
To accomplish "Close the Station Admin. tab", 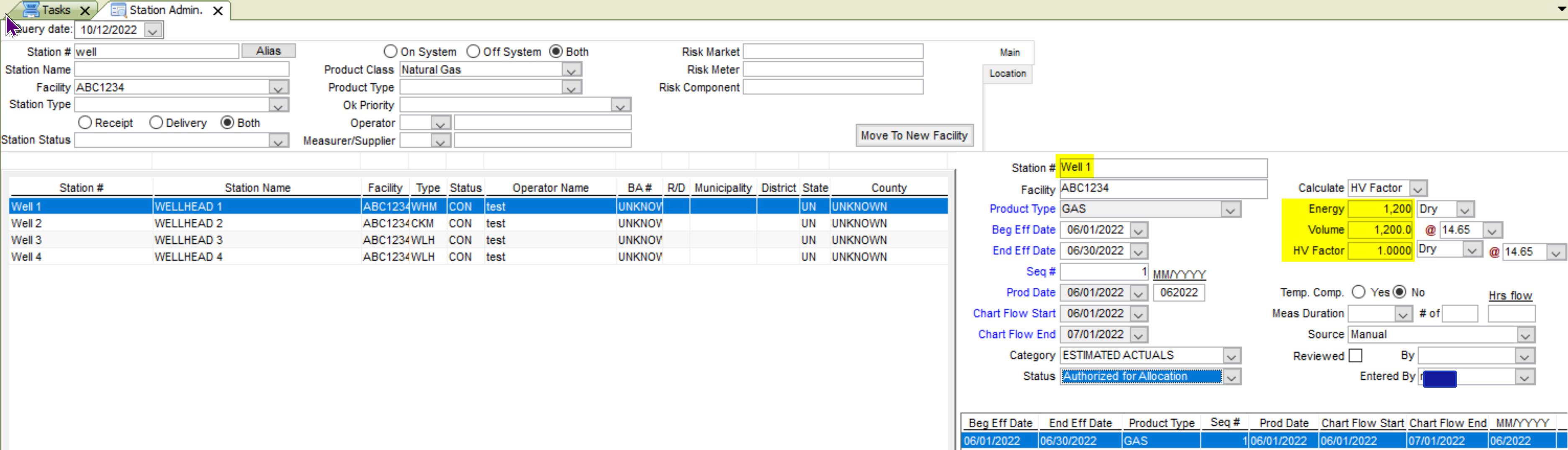I will click(217, 10).
